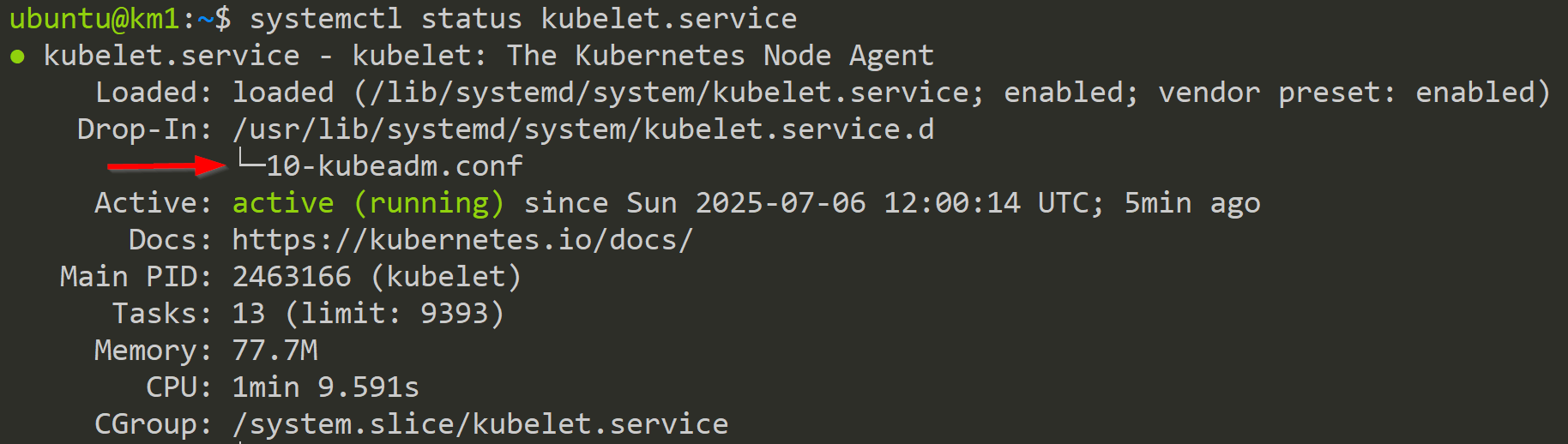Click the 'kubelet: The Kubernetes Node Agent' description
1568x444 pixels.
pyautogui.click(x=643, y=56)
